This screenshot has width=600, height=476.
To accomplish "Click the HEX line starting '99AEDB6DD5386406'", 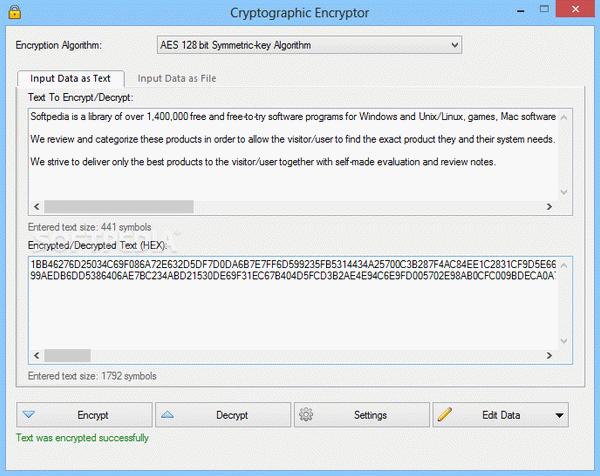I will (293, 275).
